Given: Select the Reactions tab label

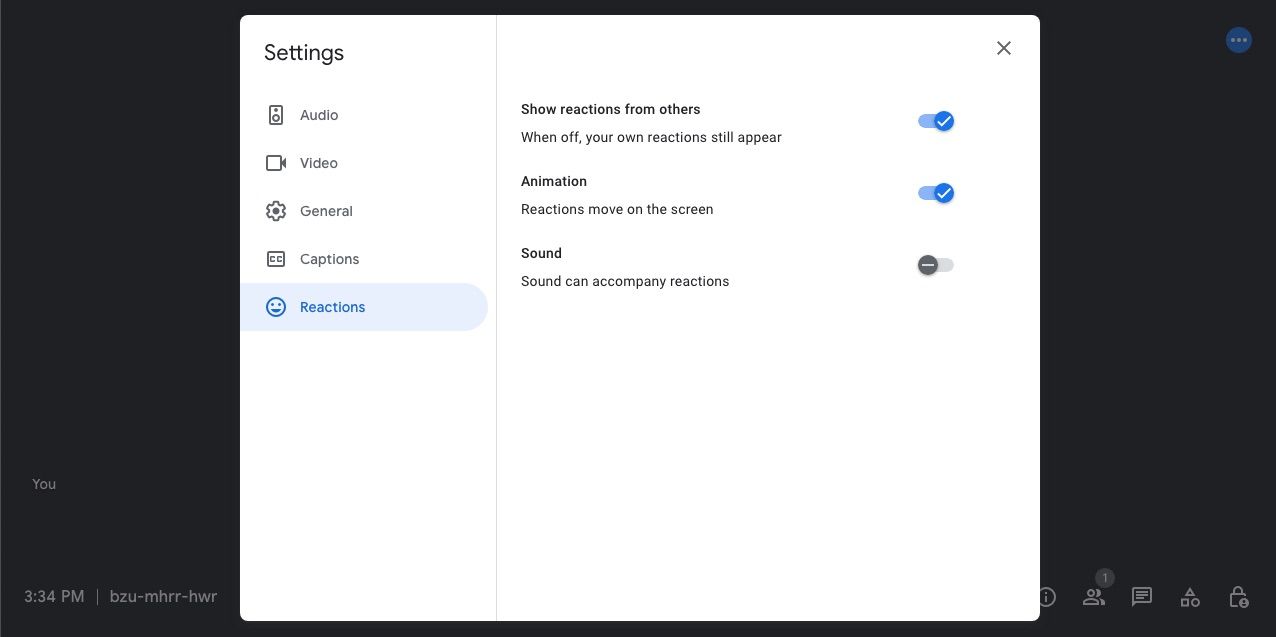Looking at the screenshot, I should 332,307.
